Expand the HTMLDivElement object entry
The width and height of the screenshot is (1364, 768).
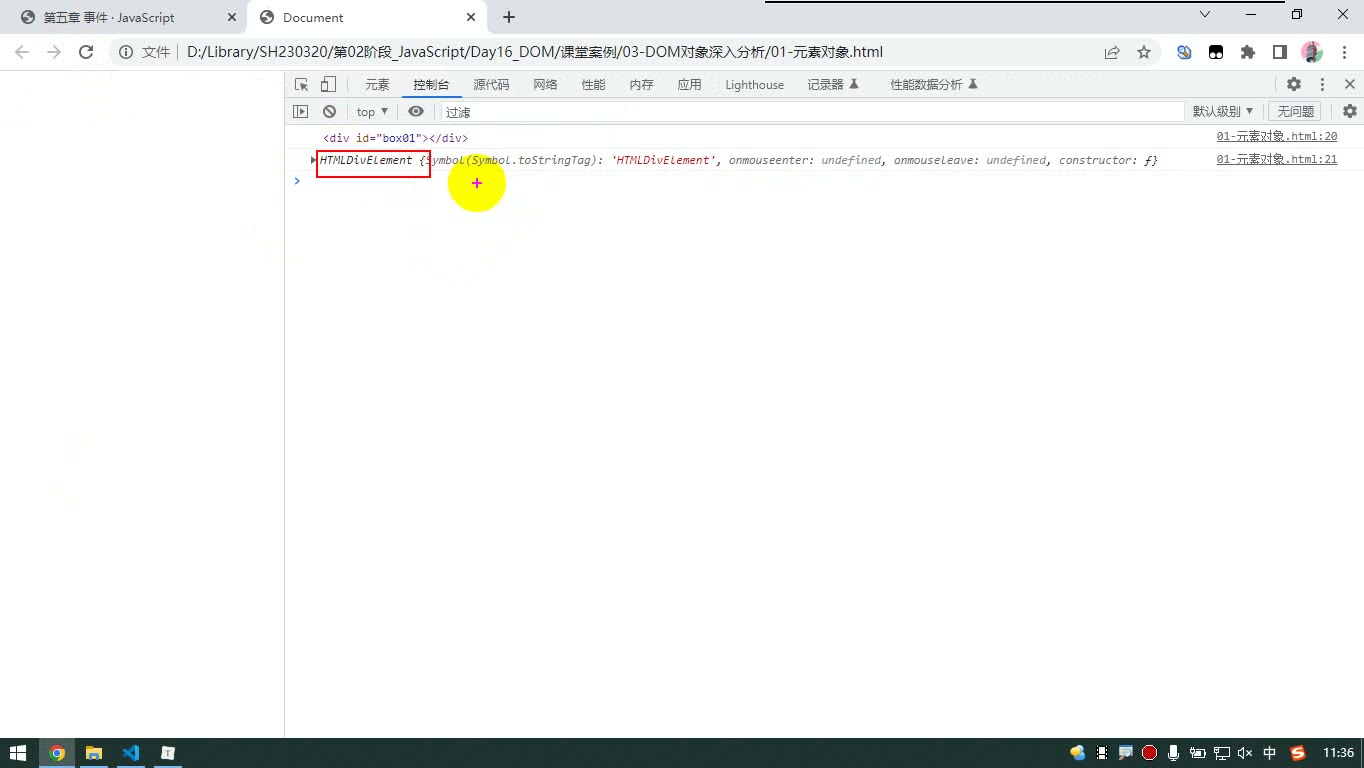pyautogui.click(x=313, y=160)
